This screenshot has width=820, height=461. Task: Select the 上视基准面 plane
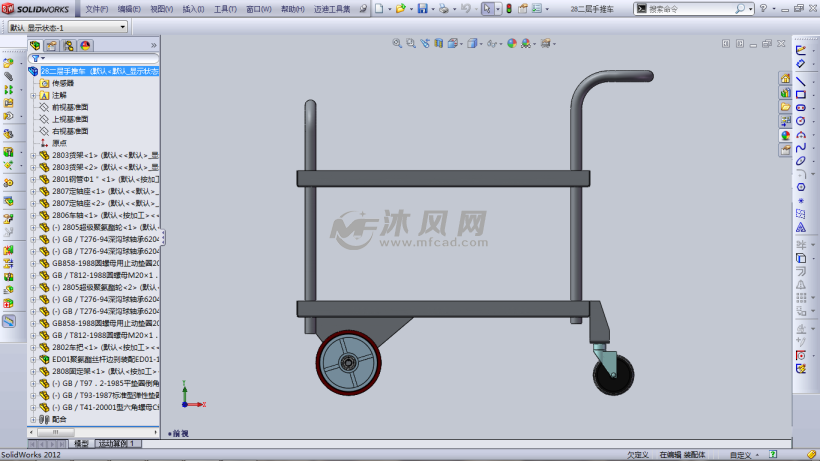click(70, 119)
